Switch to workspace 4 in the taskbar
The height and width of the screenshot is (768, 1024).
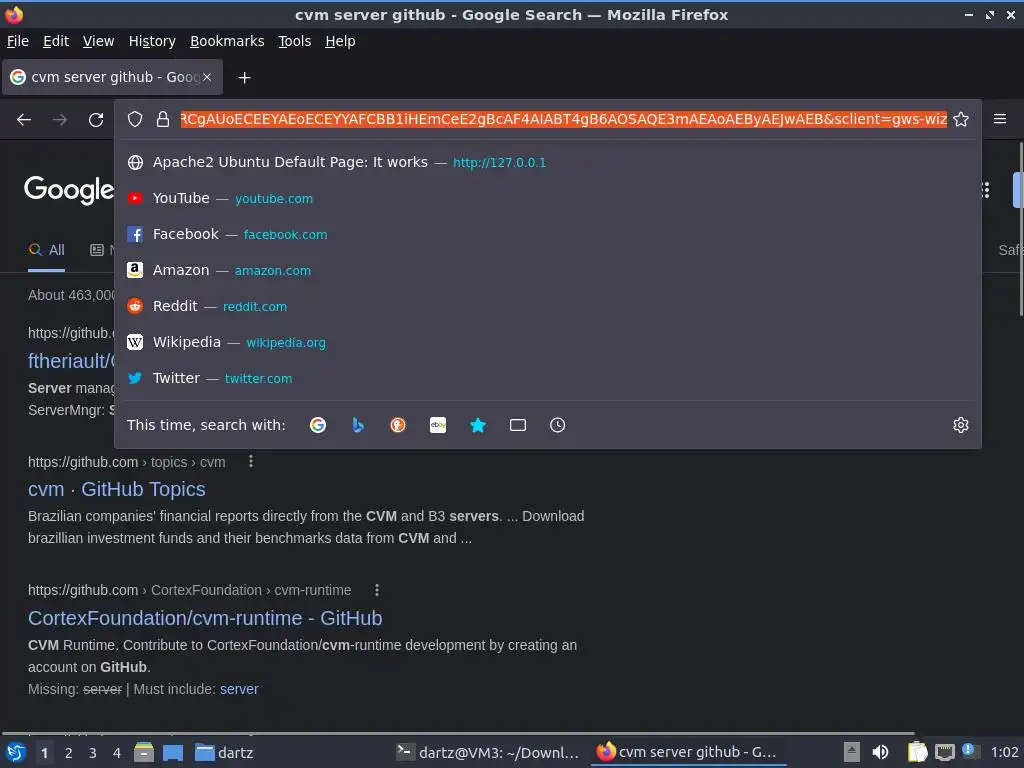point(117,753)
